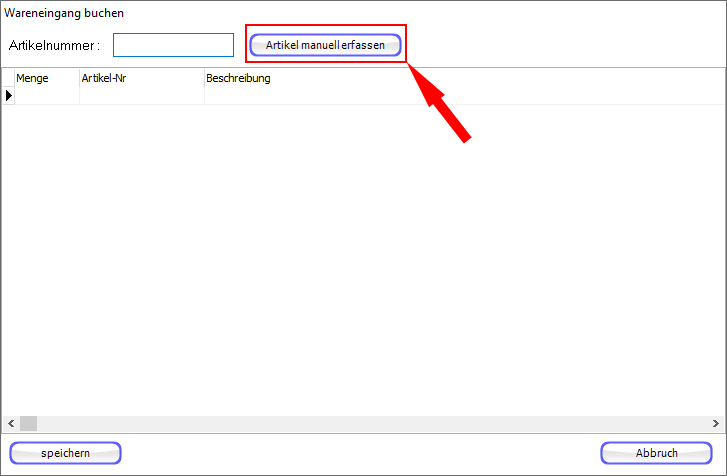Save the entry with the speichern button
This screenshot has width=727, height=476.
pyautogui.click(x=66, y=453)
